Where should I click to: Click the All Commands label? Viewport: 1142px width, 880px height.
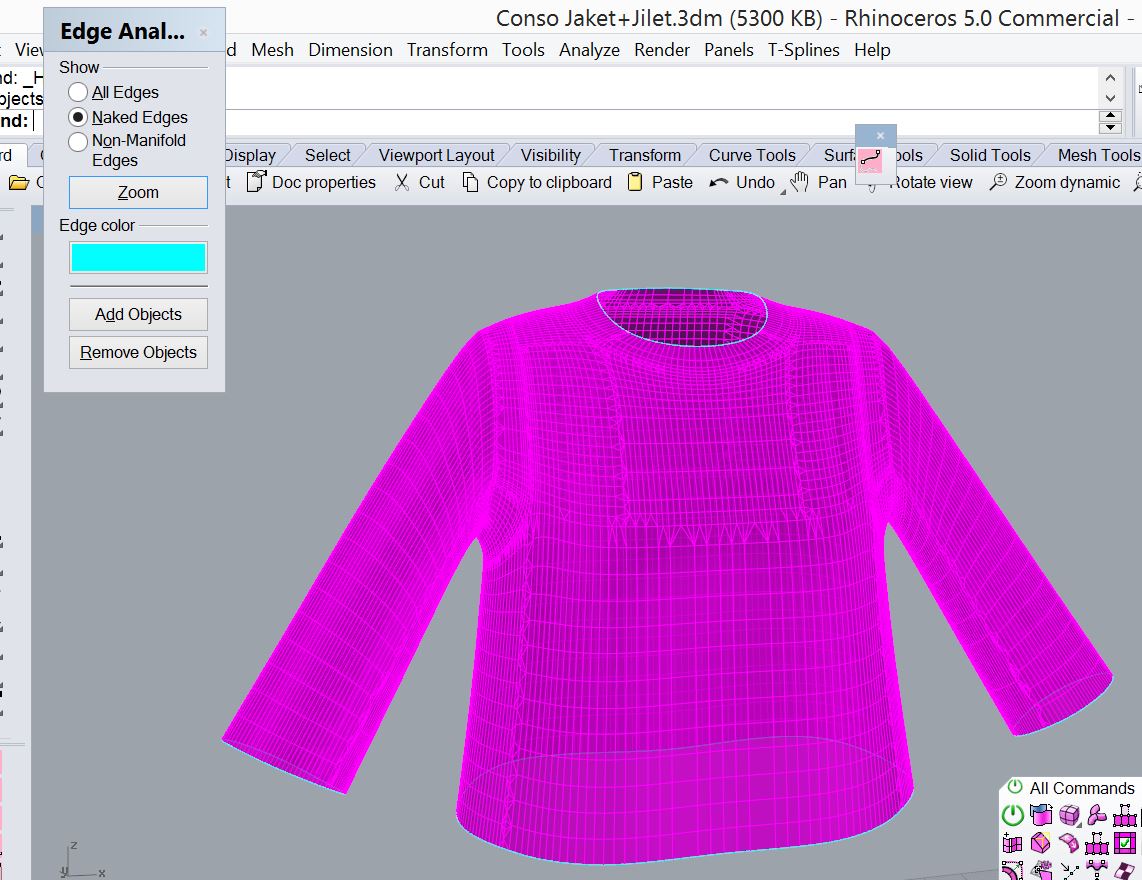(x=1082, y=787)
